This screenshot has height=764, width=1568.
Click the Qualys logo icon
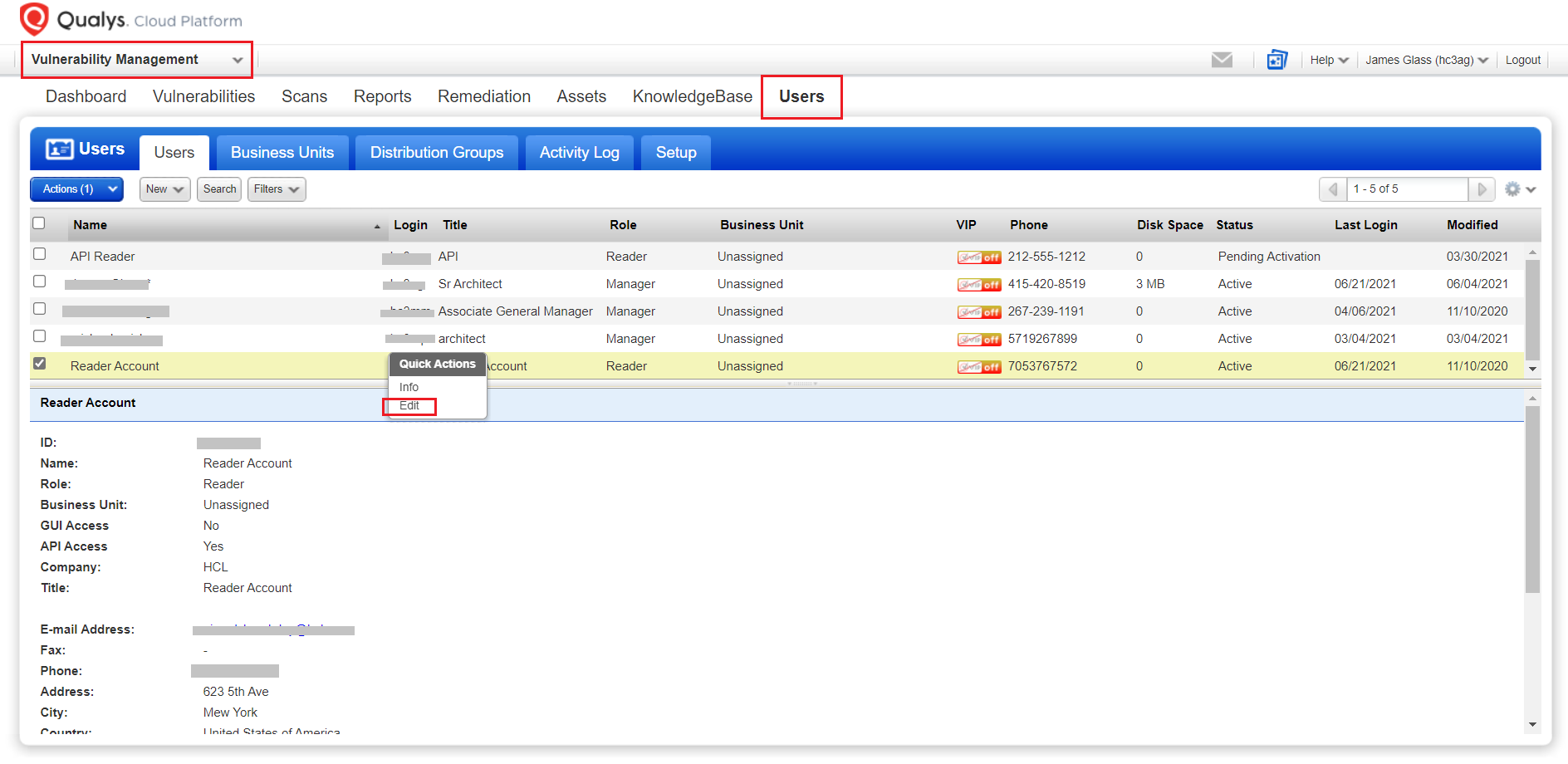point(34,19)
